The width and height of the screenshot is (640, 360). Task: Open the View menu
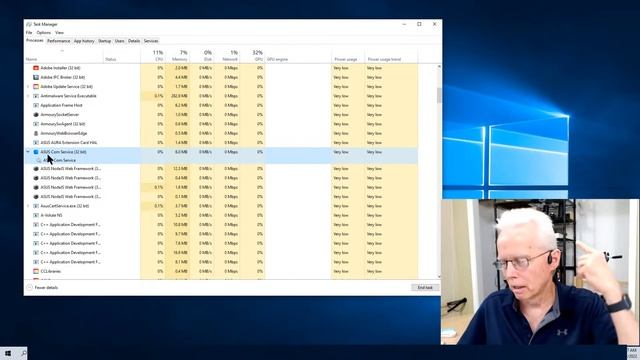point(60,33)
